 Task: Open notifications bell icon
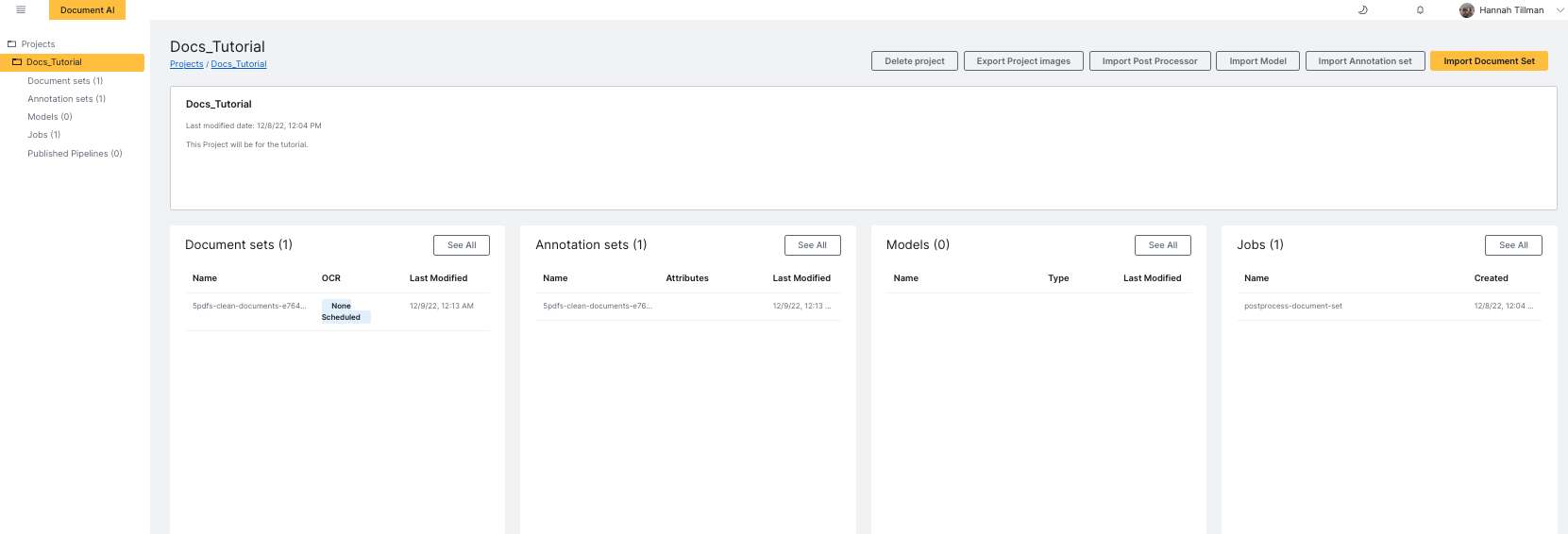tap(1420, 10)
